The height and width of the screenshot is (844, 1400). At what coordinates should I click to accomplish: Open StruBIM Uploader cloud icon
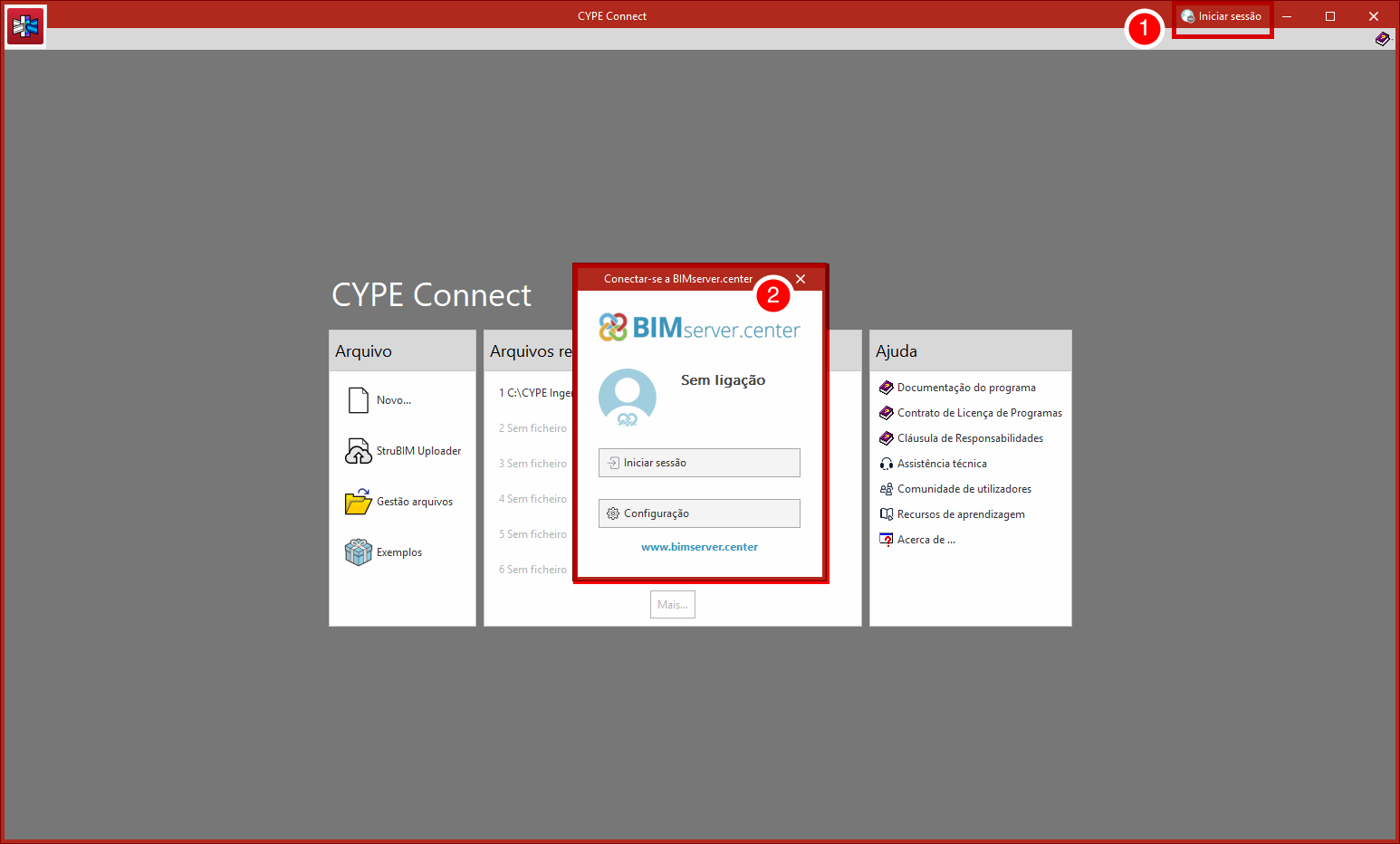click(359, 451)
